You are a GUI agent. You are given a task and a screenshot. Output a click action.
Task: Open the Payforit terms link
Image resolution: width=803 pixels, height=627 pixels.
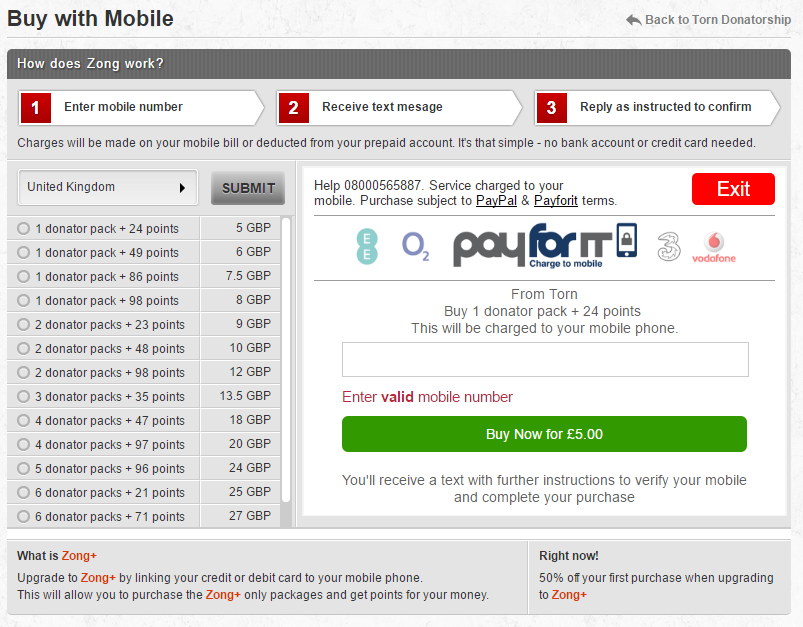(556, 200)
